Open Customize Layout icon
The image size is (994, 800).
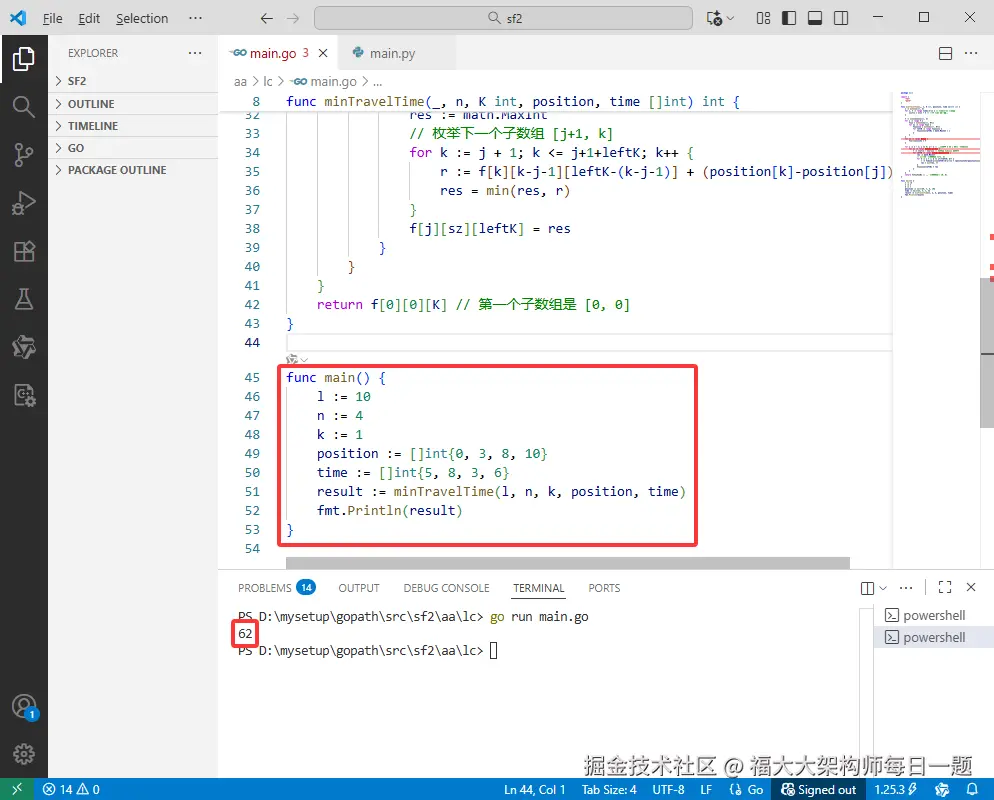point(763,18)
